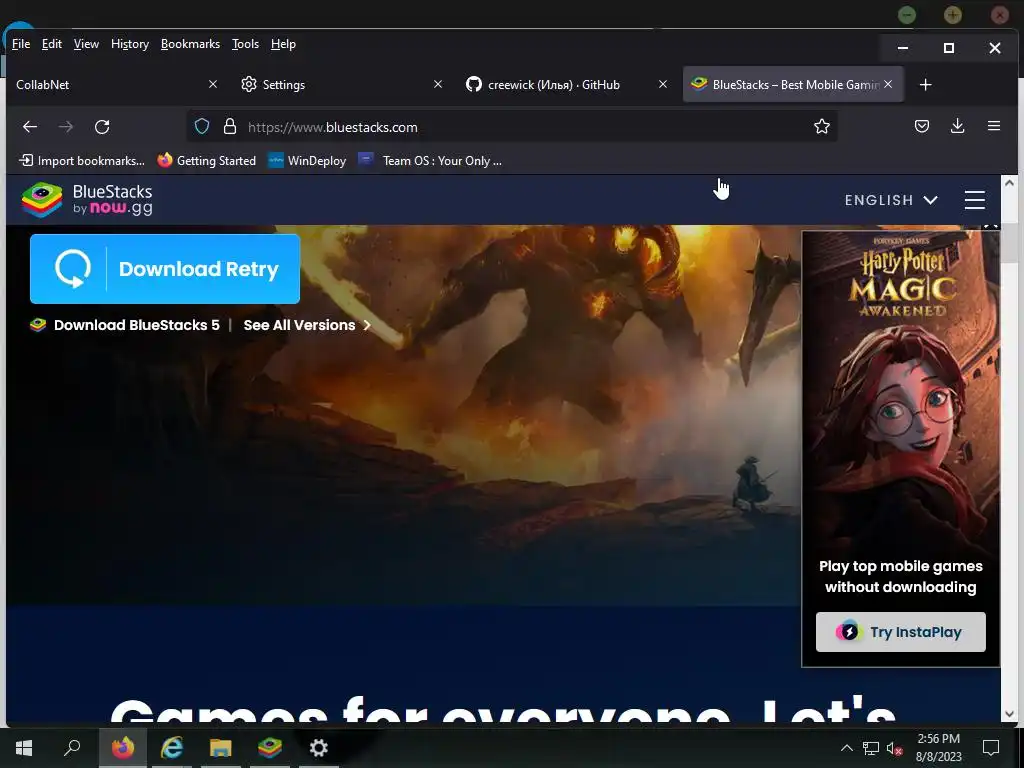Open the Downloads toolbar icon
This screenshot has height=768, width=1024.
click(x=957, y=126)
